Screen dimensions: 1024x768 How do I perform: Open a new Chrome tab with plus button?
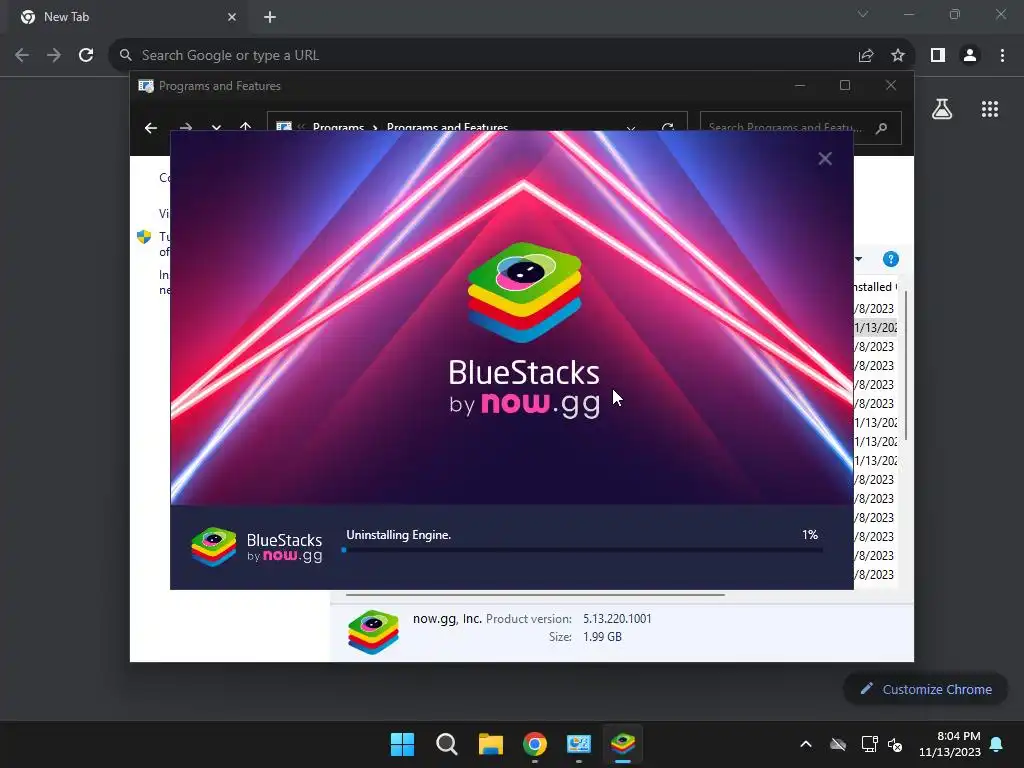coord(270,17)
